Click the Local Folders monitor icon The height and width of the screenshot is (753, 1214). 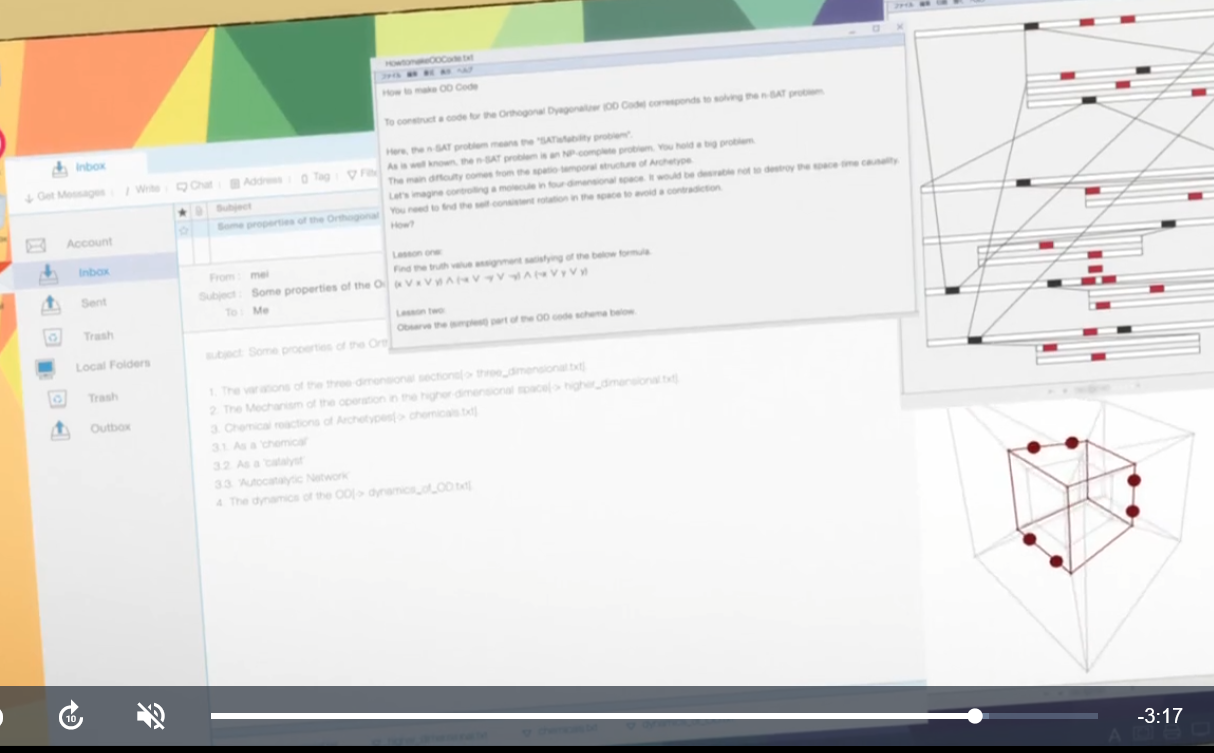(x=46, y=369)
